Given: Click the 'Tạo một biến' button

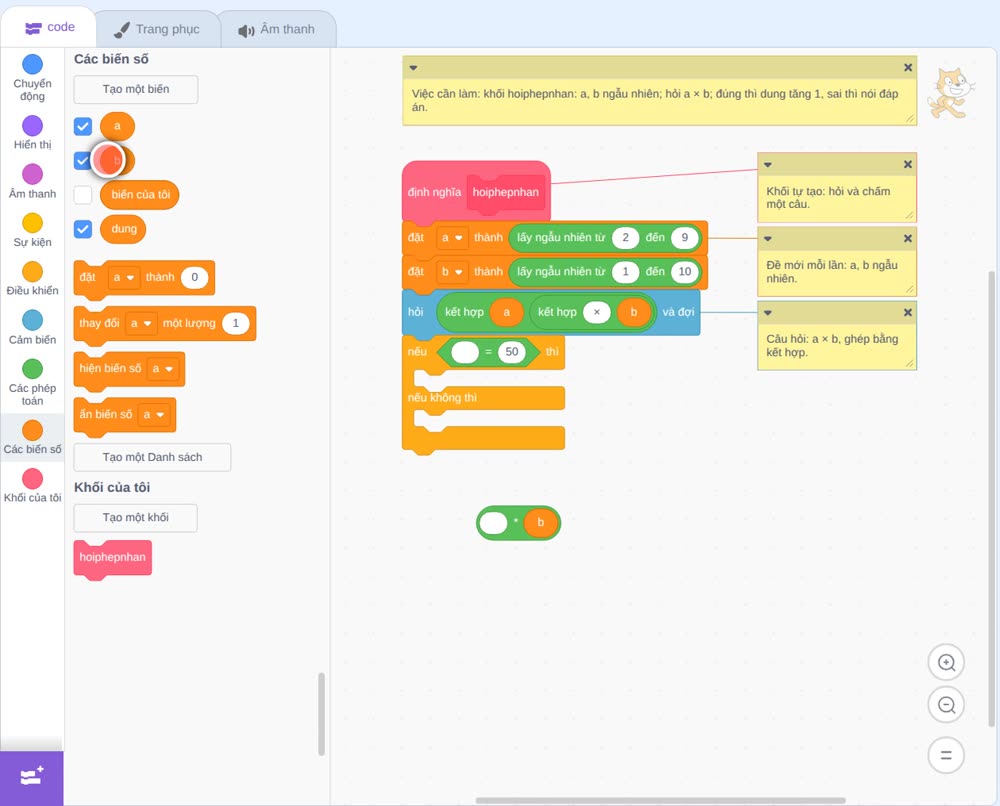Looking at the screenshot, I should [136, 89].
